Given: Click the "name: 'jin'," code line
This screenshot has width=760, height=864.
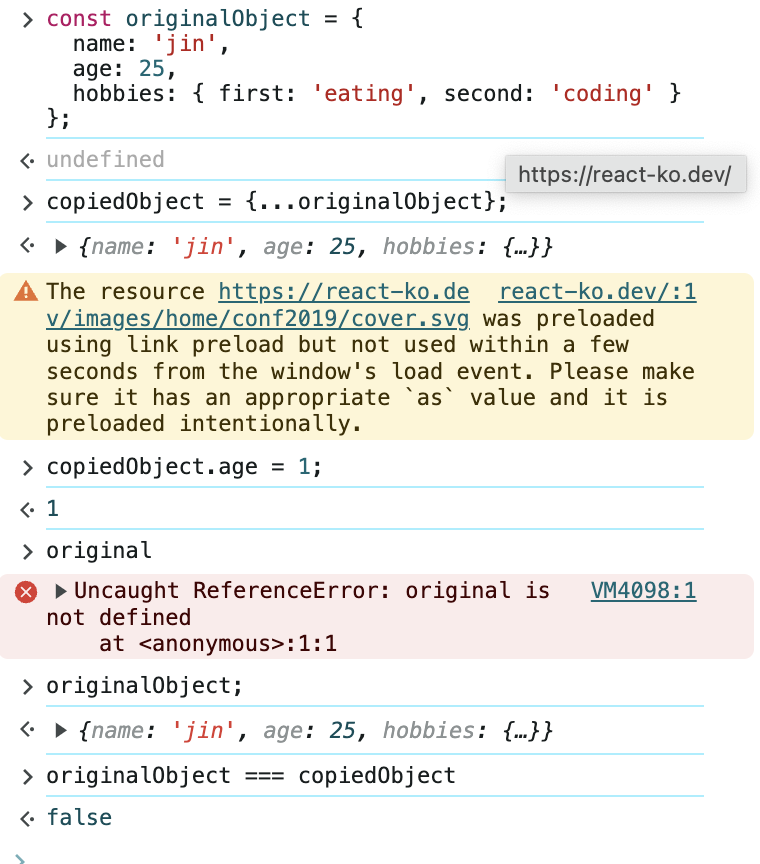Looking at the screenshot, I should click(151, 44).
